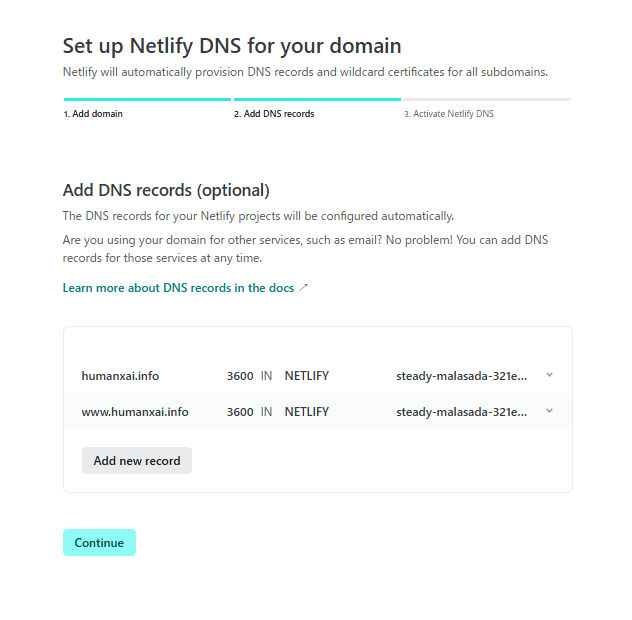Click the gray third progress bar segment
This screenshot has height=620, width=632.
486,100
